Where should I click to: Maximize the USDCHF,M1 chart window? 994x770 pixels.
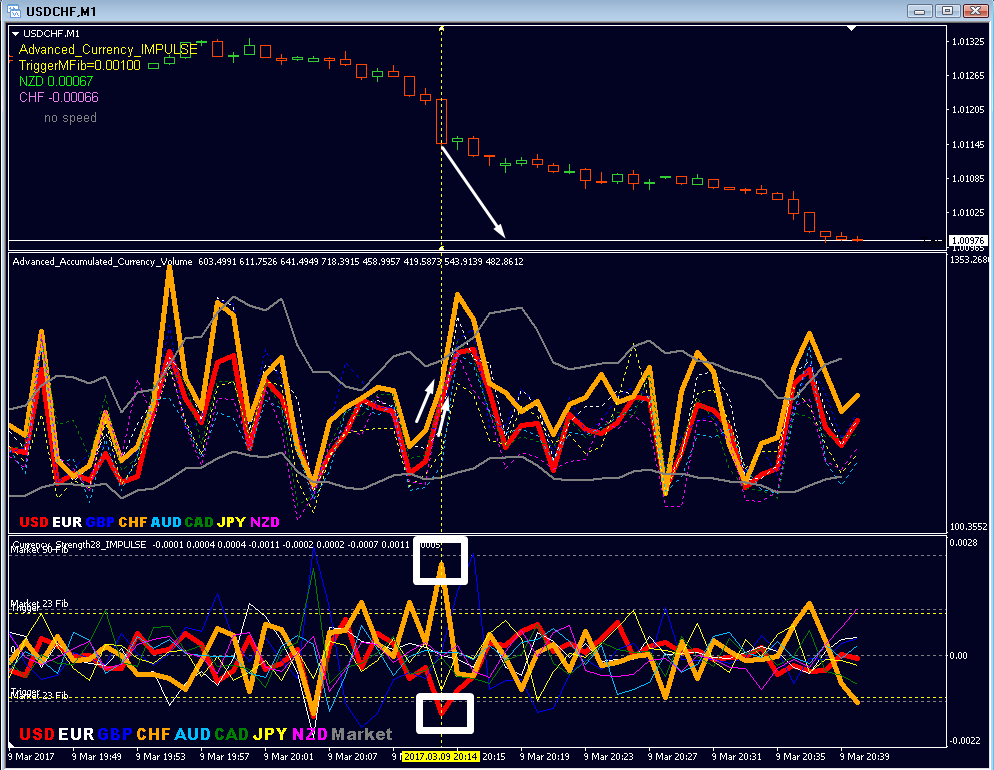[947, 11]
